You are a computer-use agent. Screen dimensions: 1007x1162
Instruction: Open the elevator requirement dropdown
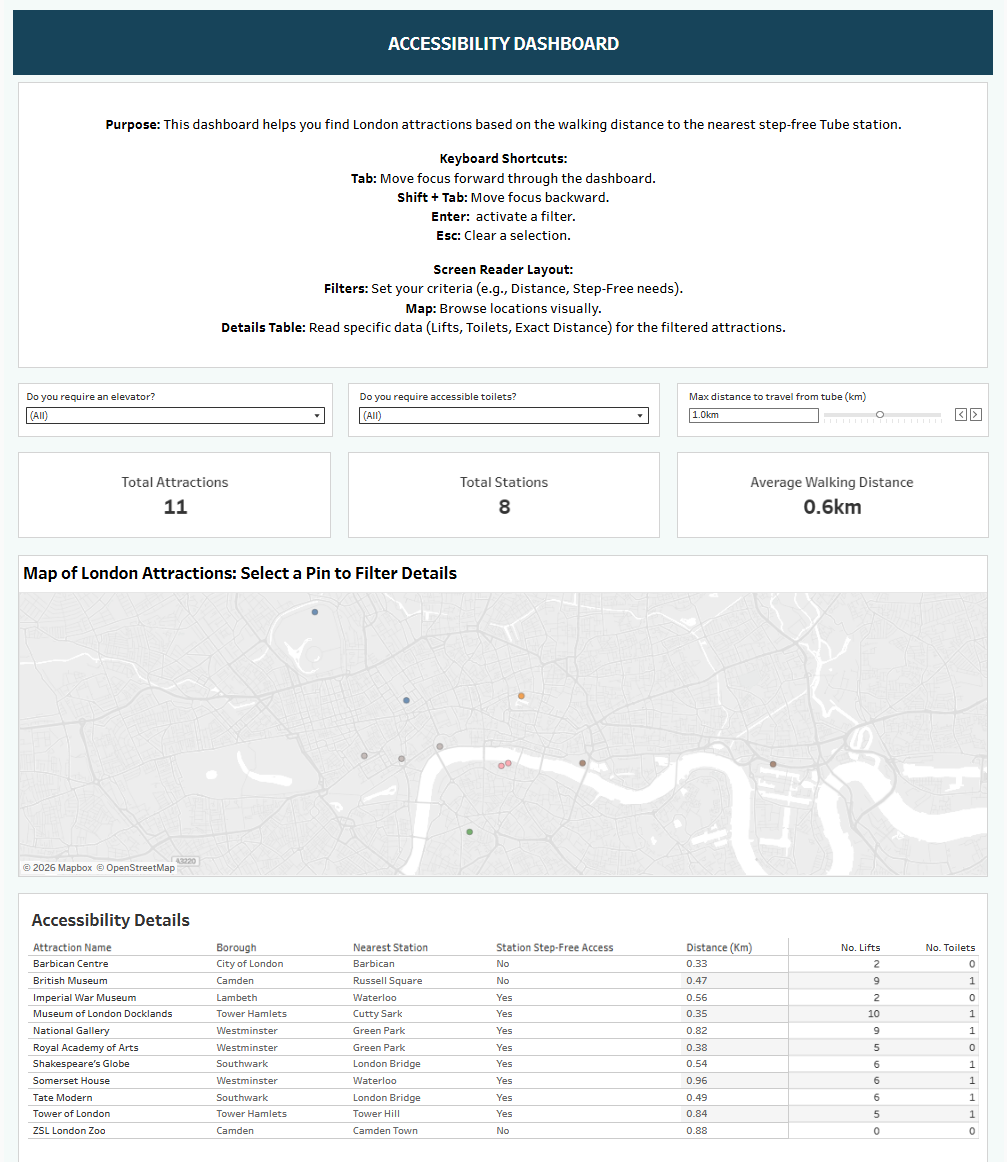coord(175,415)
